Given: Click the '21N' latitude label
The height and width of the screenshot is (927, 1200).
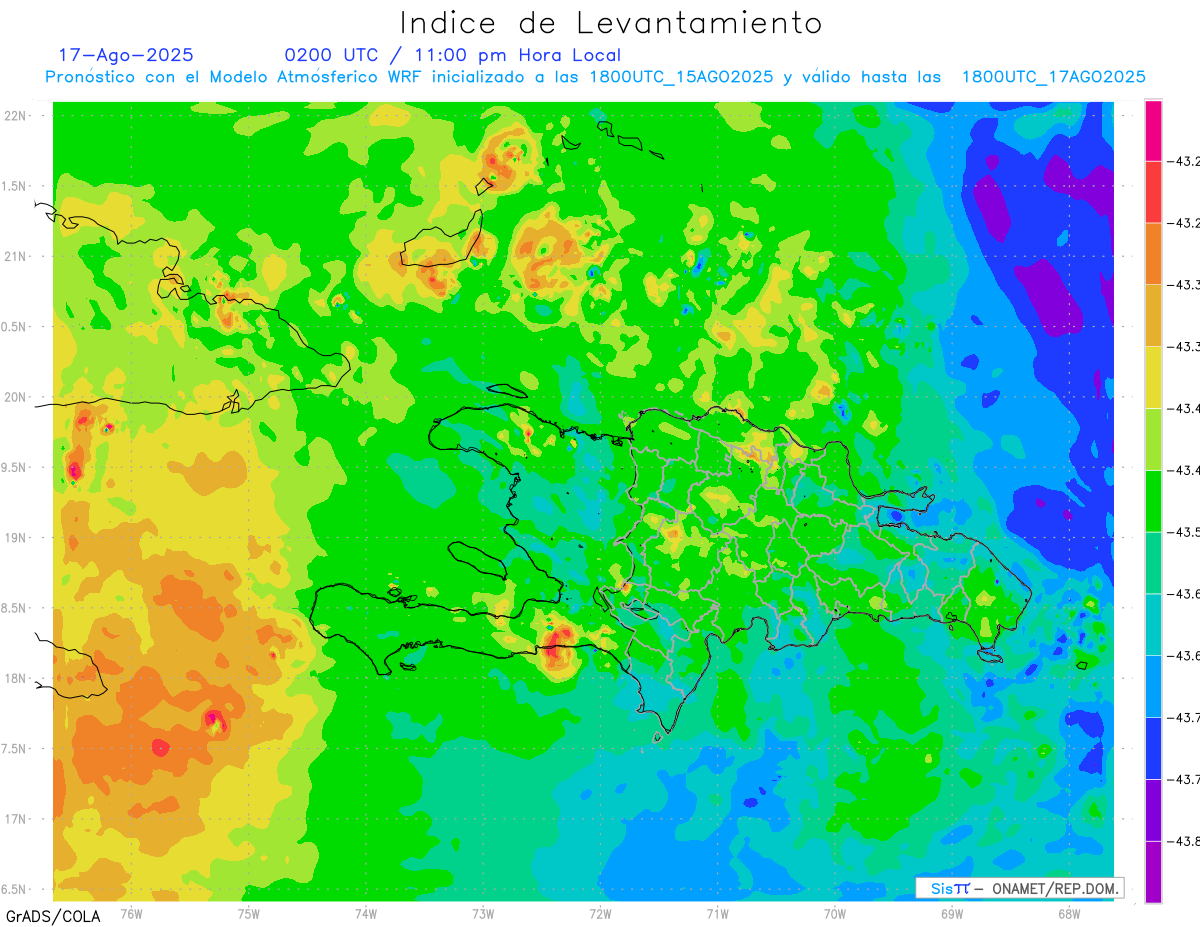Looking at the screenshot, I should tap(16, 256).
